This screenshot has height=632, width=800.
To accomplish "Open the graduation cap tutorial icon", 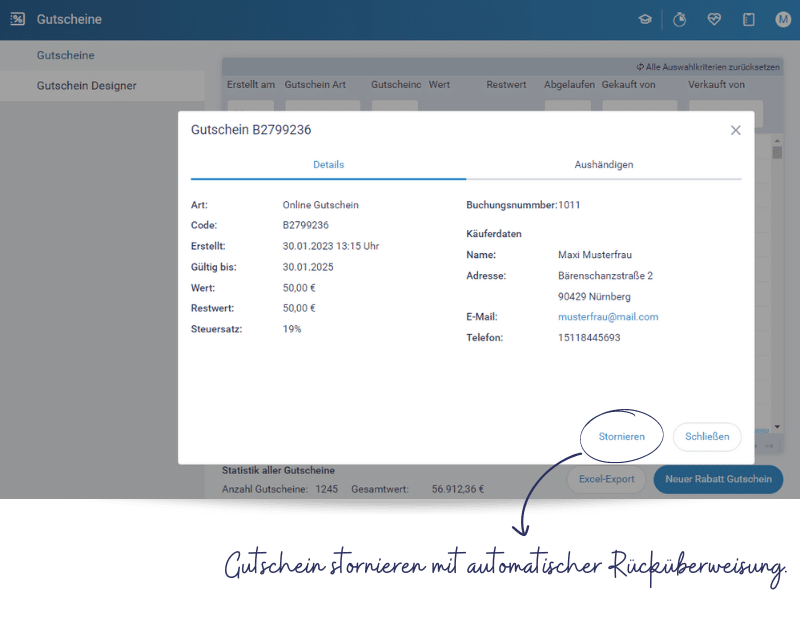I will coord(645,19).
